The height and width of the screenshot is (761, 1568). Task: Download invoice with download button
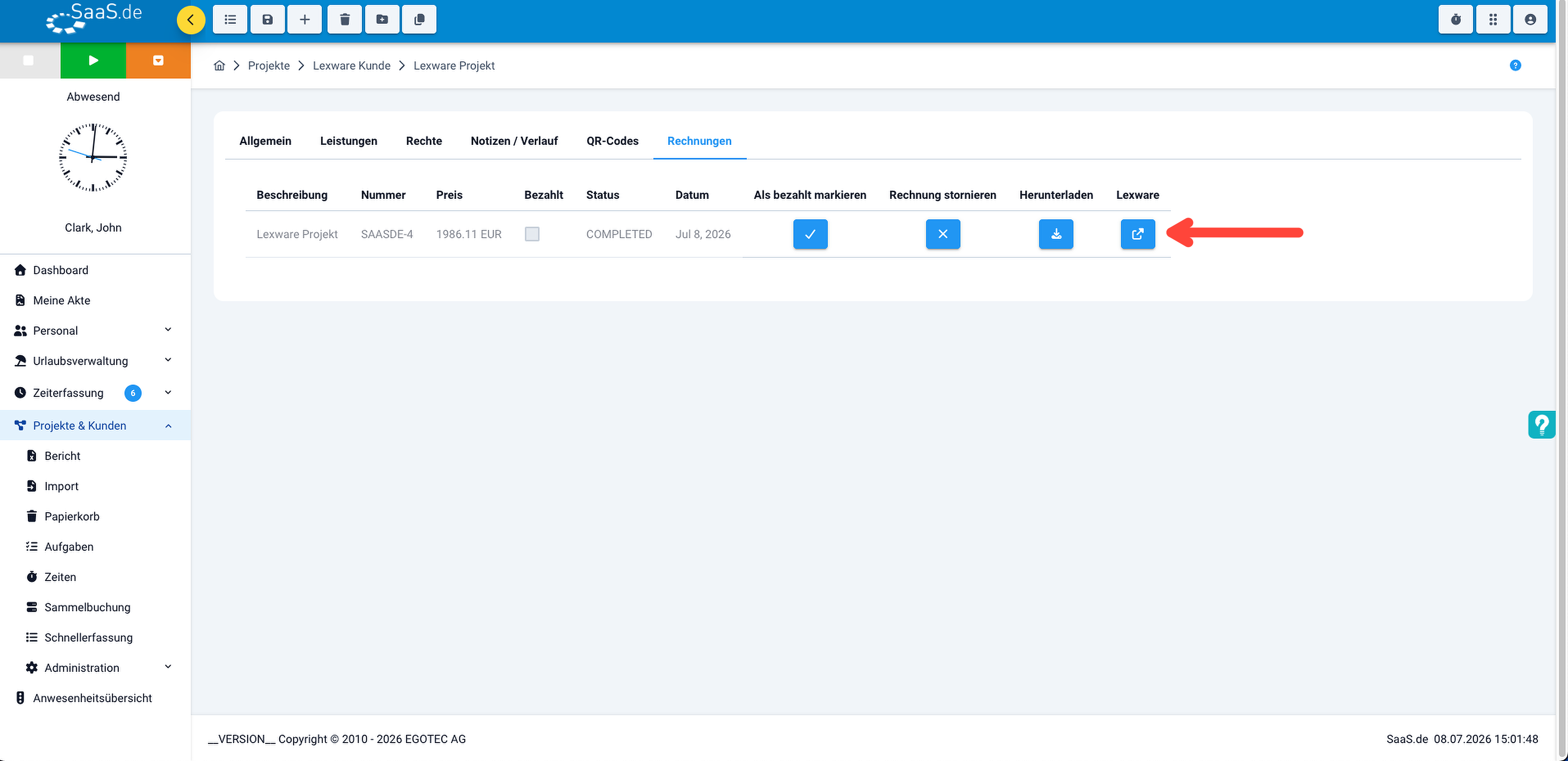click(1056, 234)
